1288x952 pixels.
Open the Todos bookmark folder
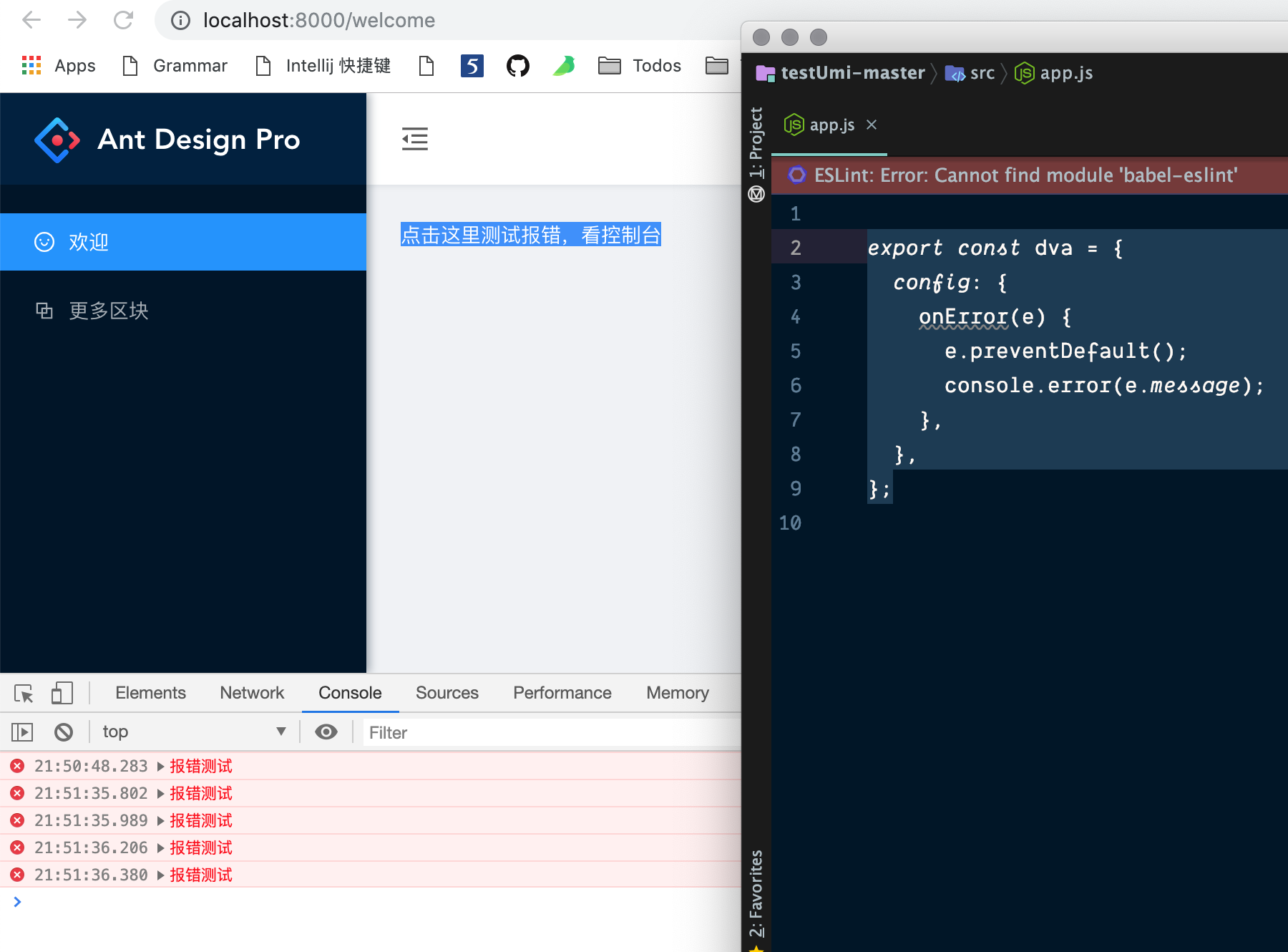[x=640, y=66]
